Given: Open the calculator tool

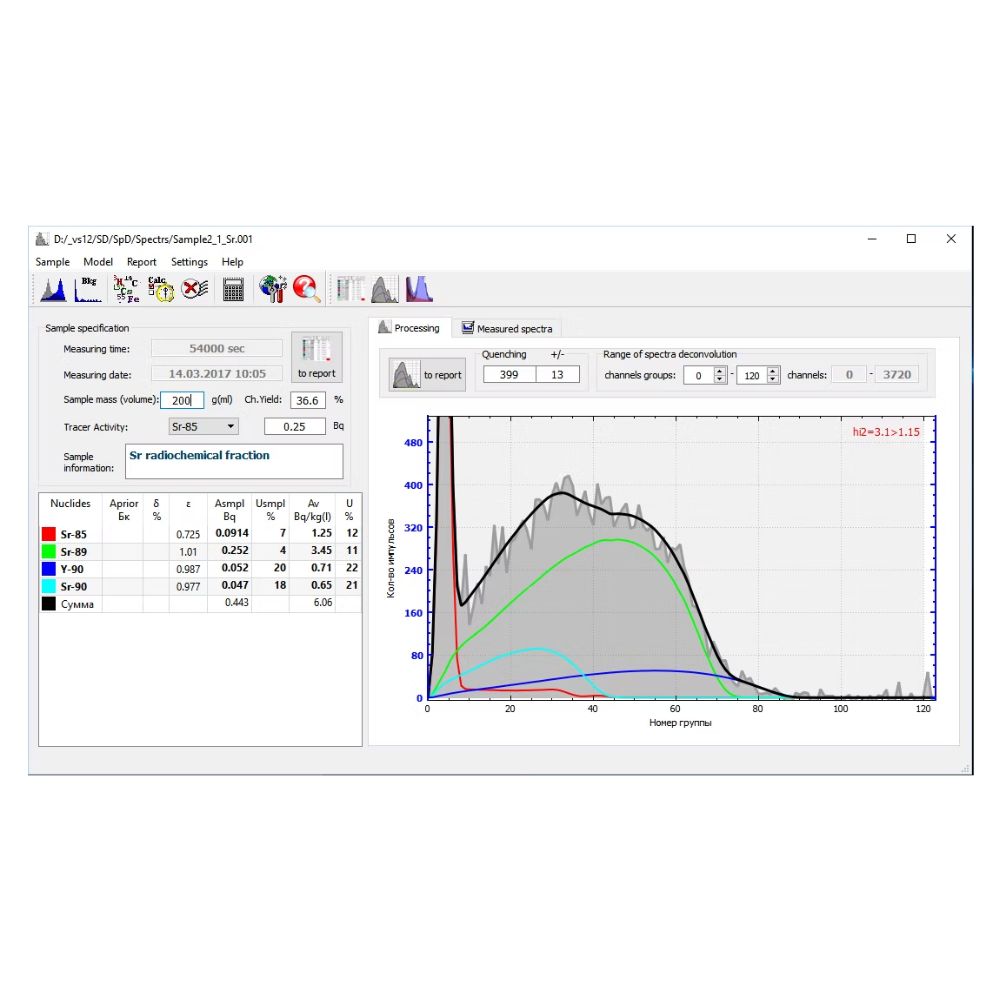Looking at the screenshot, I should 233,289.
